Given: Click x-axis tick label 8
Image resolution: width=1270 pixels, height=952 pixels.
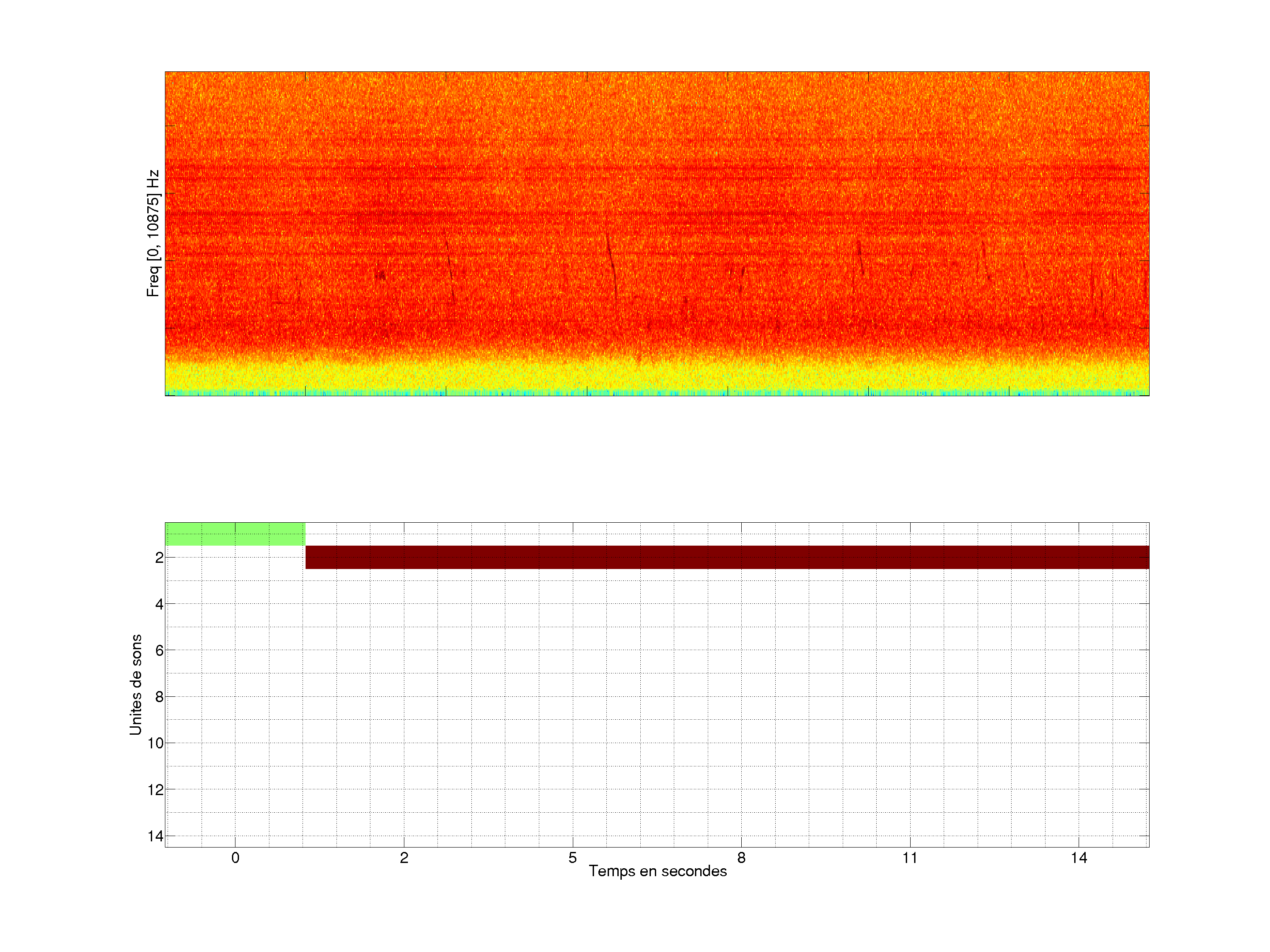Looking at the screenshot, I should coord(741,858).
